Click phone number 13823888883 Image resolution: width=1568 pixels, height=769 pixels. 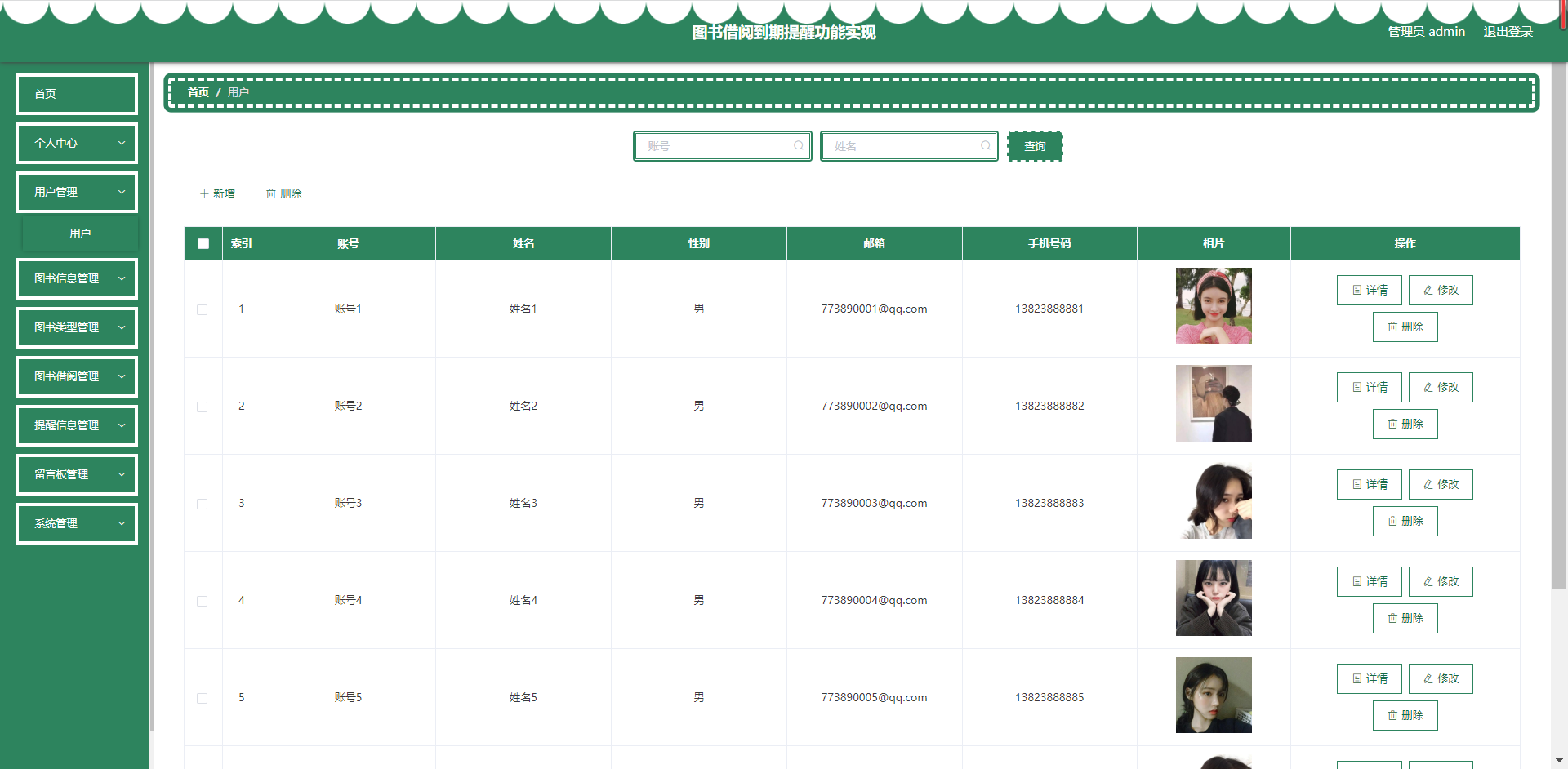pyautogui.click(x=1049, y=503)
